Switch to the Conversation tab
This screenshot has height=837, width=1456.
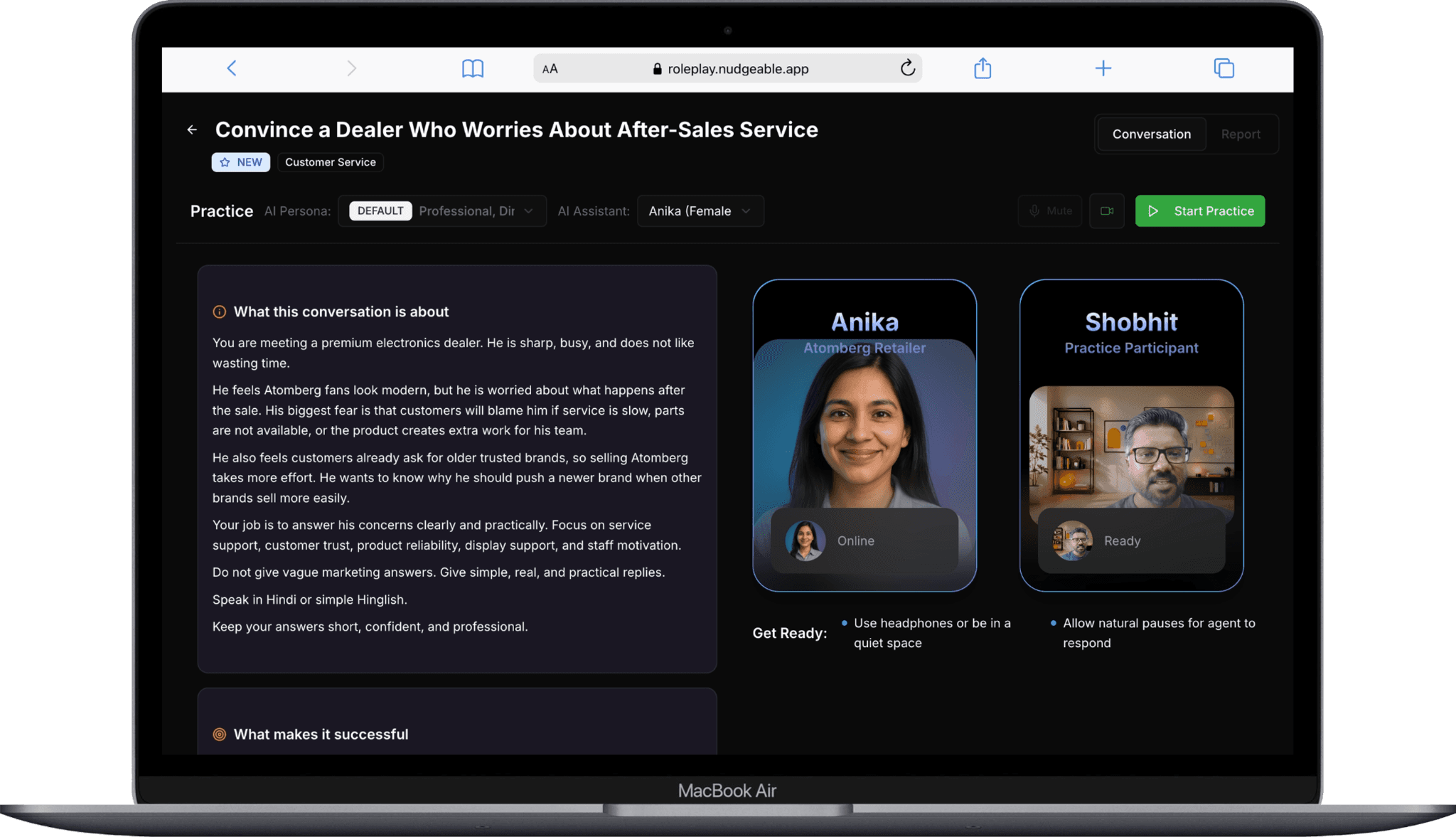(1152, 134)
